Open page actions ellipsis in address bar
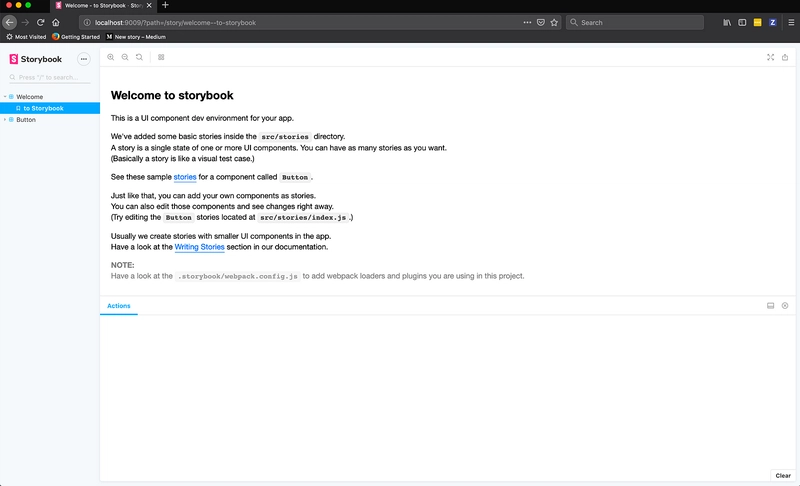This screenshot has height=486, width=800. 527,22
